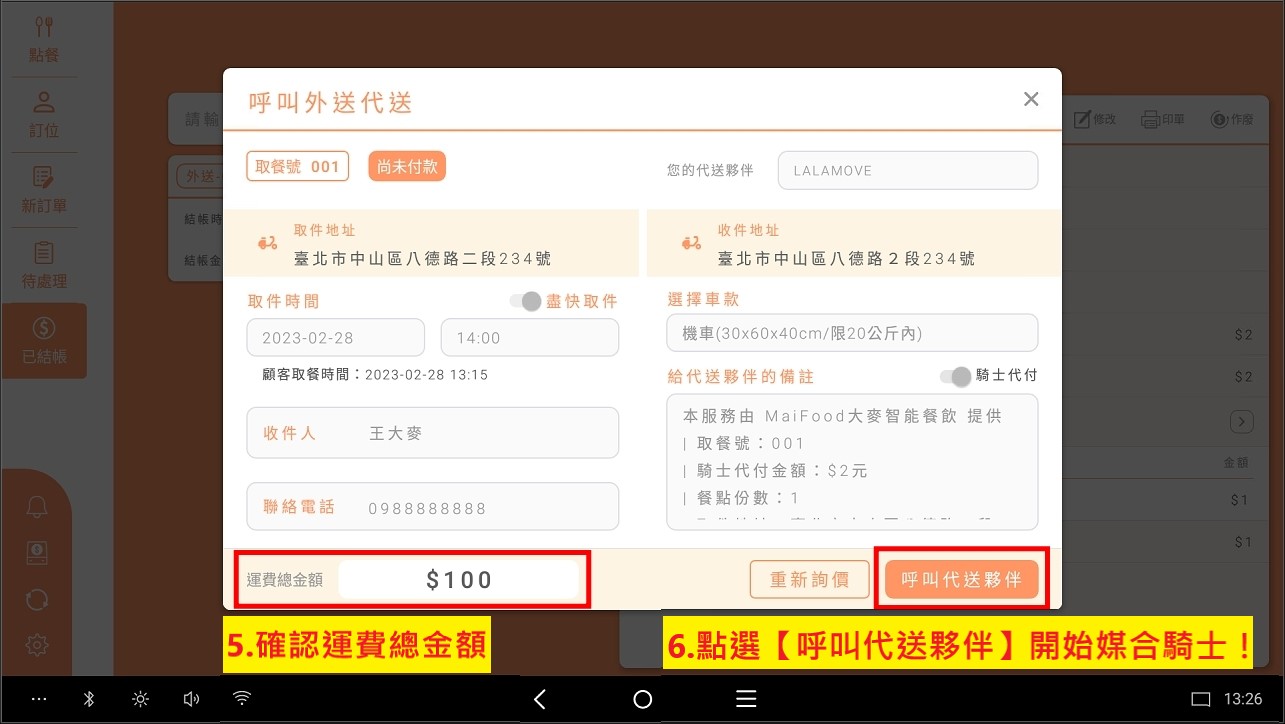Click the 呼叫代送夥伴 button

coord(961,579)
